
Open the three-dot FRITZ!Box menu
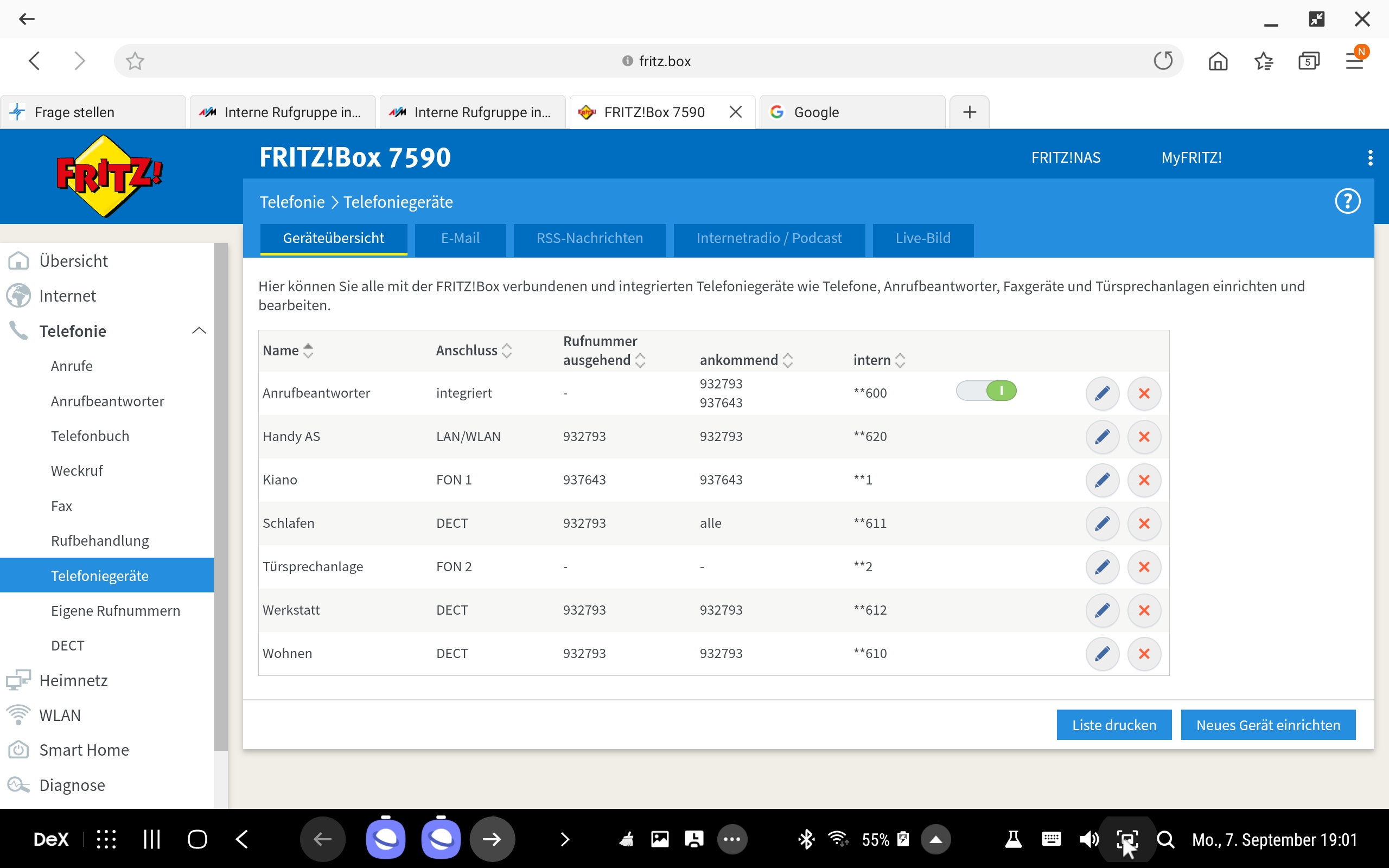[1370, 158]
